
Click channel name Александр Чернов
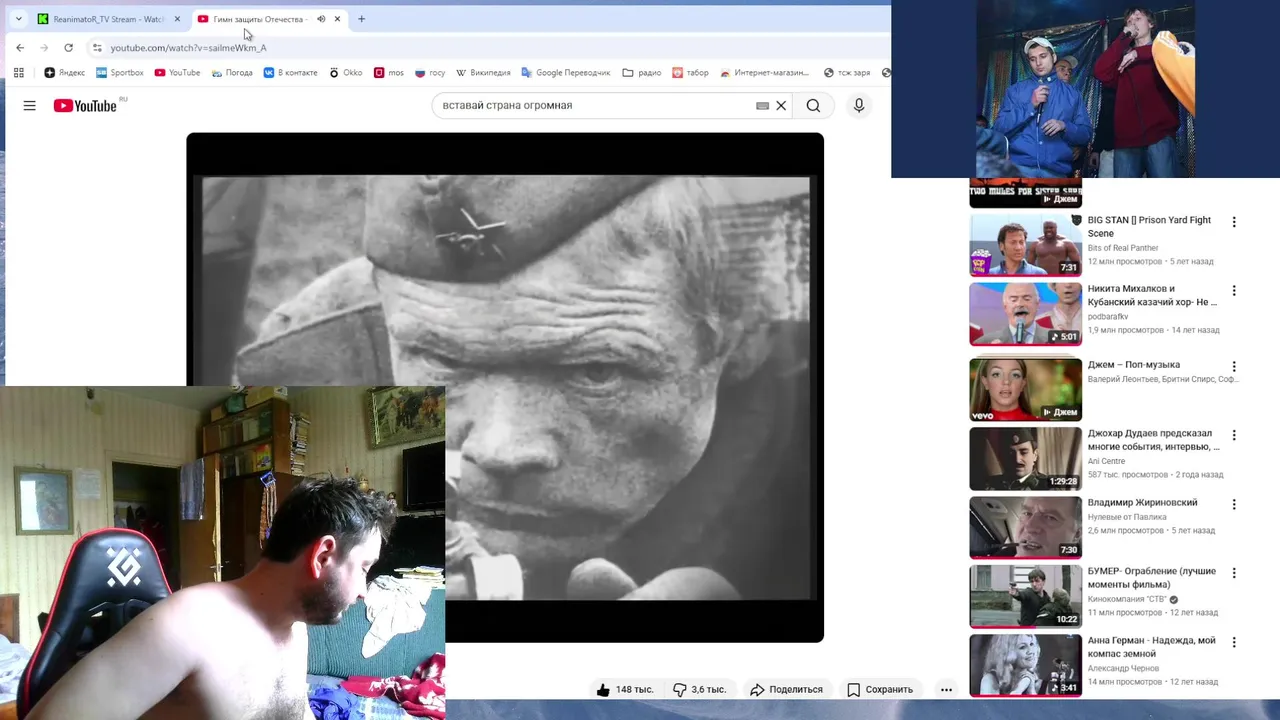[1123, 668]
